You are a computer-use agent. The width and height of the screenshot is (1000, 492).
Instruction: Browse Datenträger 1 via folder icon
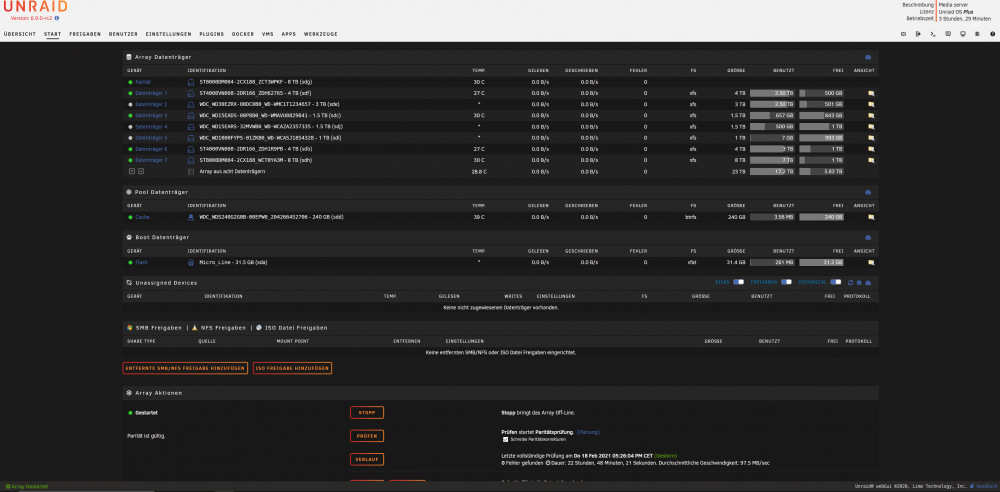click(x=871, y=93)
